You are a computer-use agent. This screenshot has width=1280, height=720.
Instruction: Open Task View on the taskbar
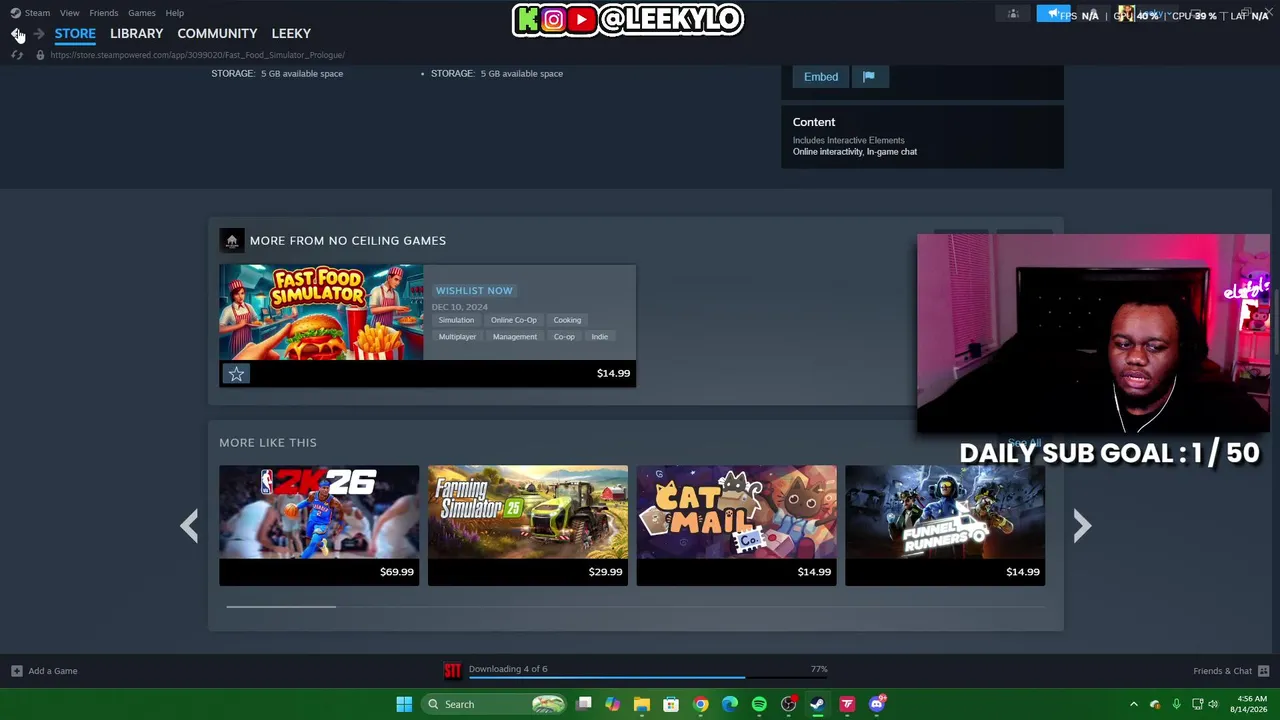click(584, 704)
